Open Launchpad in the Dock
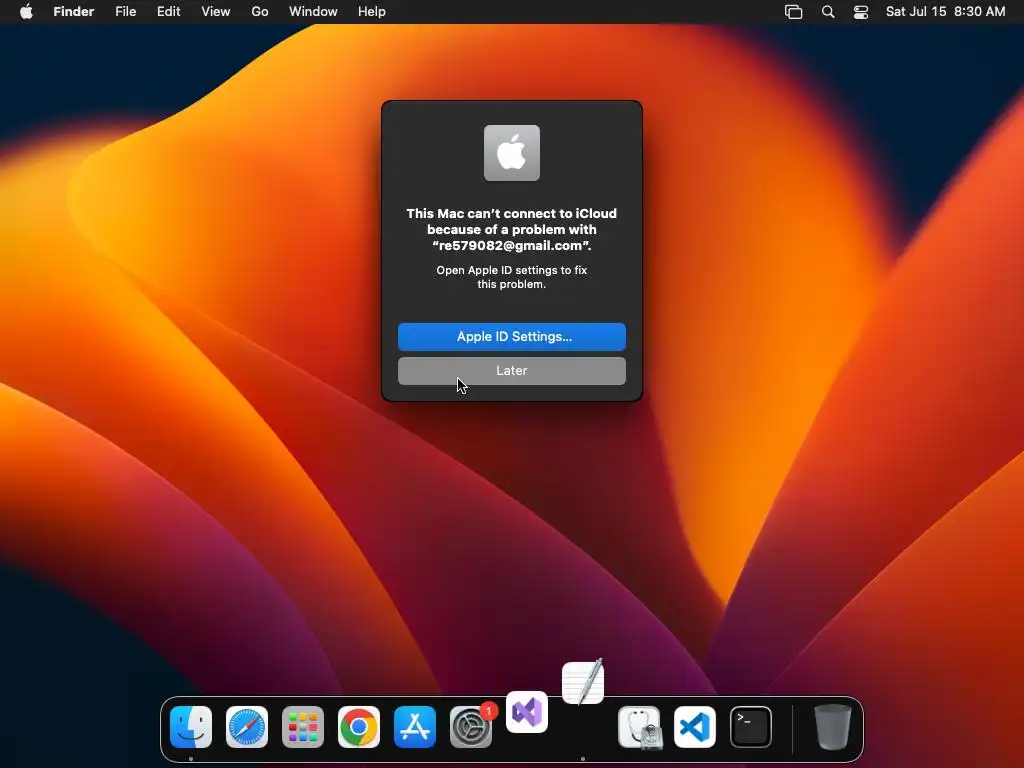The image size is (1024, 768). [303, 727]
